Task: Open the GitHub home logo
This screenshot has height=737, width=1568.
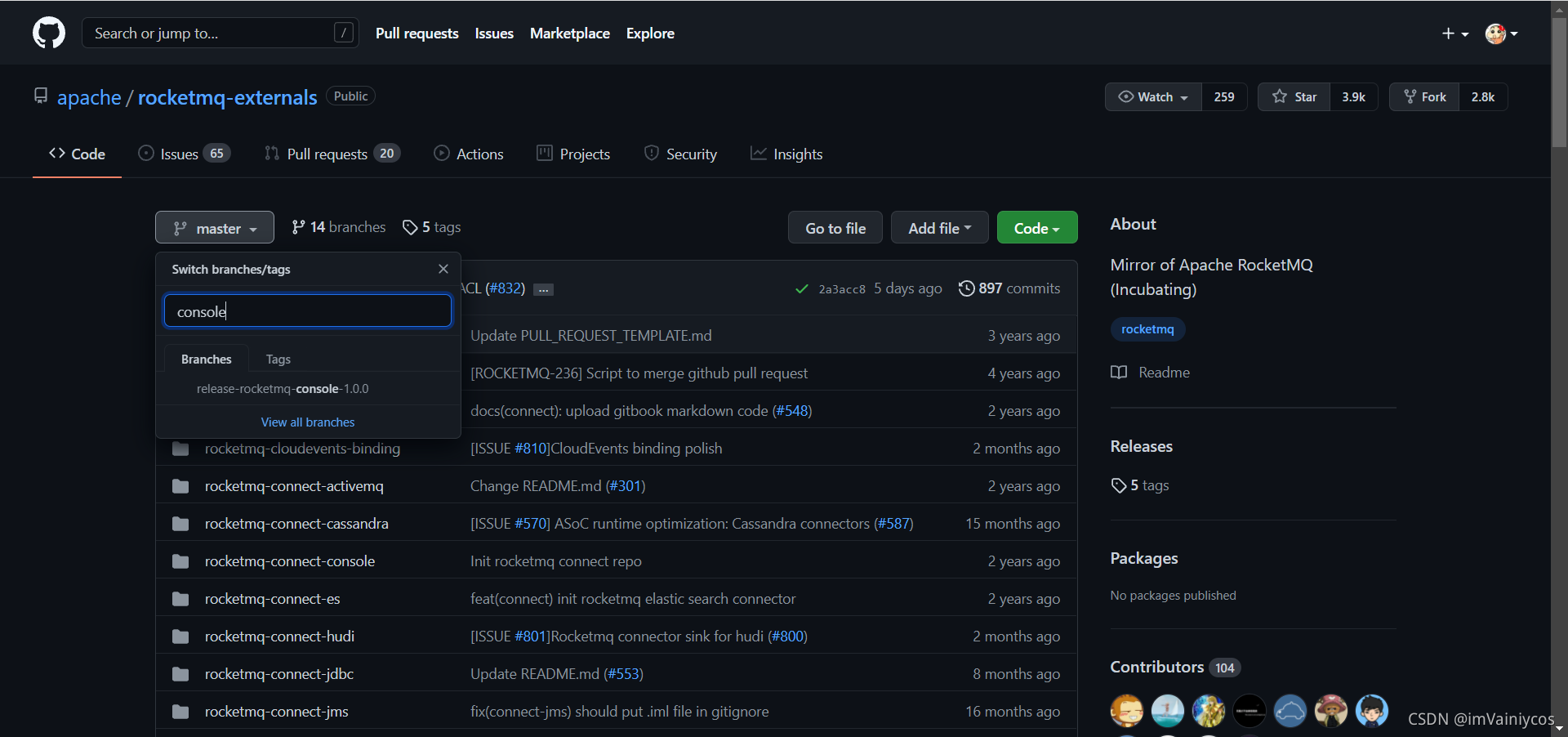Action: pyautogui.click(x=49, y=33)
